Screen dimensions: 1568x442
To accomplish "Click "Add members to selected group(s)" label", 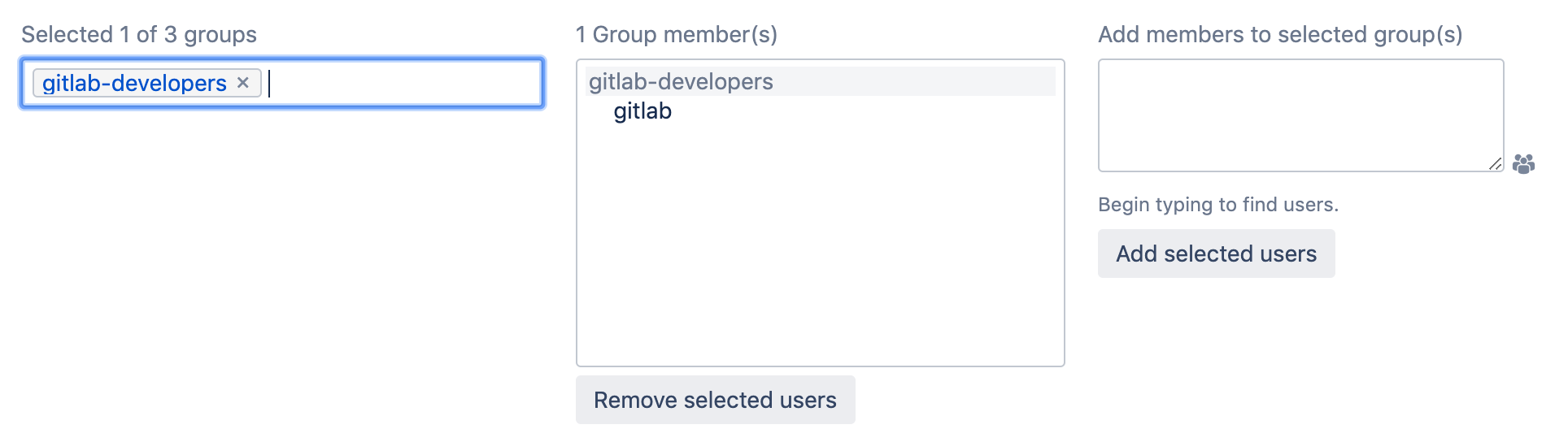I will (x=1279, y=34).
